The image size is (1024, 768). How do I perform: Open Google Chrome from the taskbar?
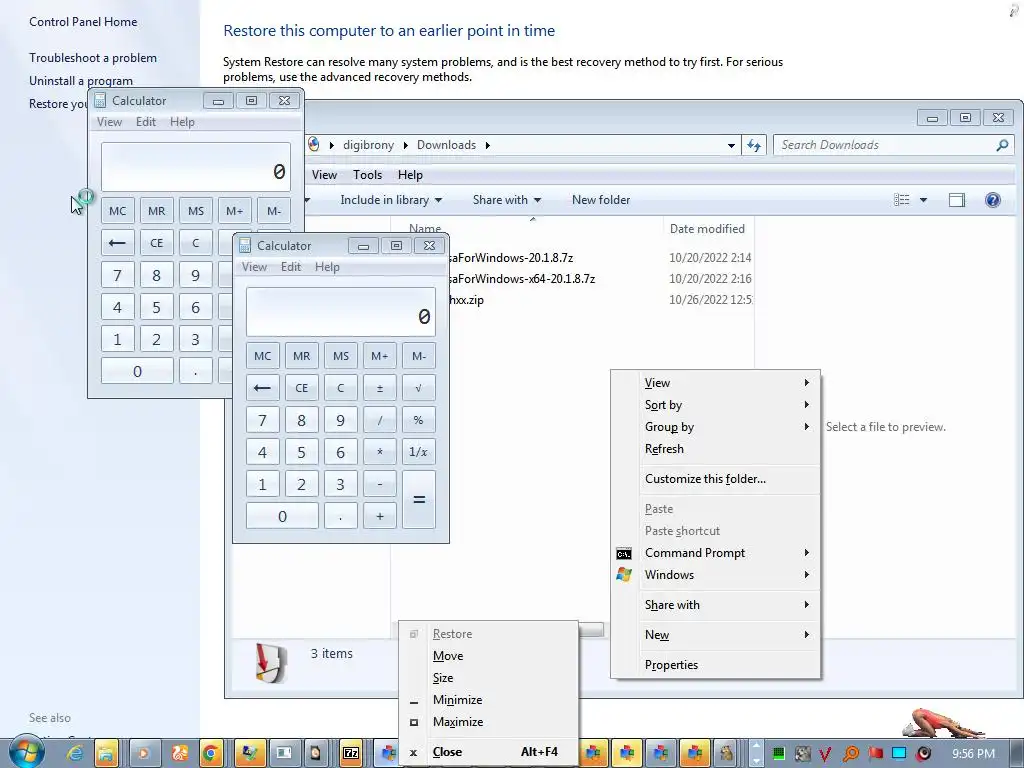211,754
